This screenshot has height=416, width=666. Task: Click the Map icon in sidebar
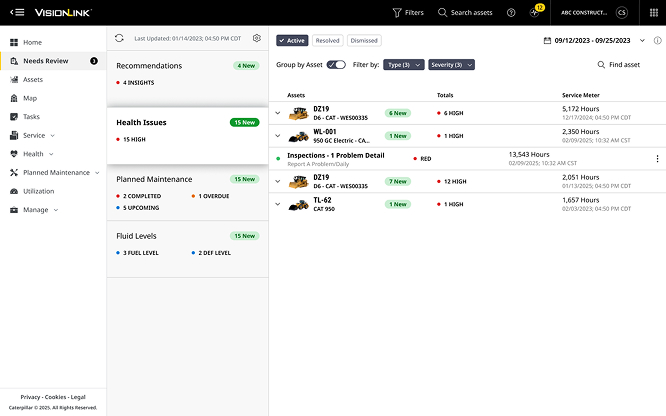[14, 98]
